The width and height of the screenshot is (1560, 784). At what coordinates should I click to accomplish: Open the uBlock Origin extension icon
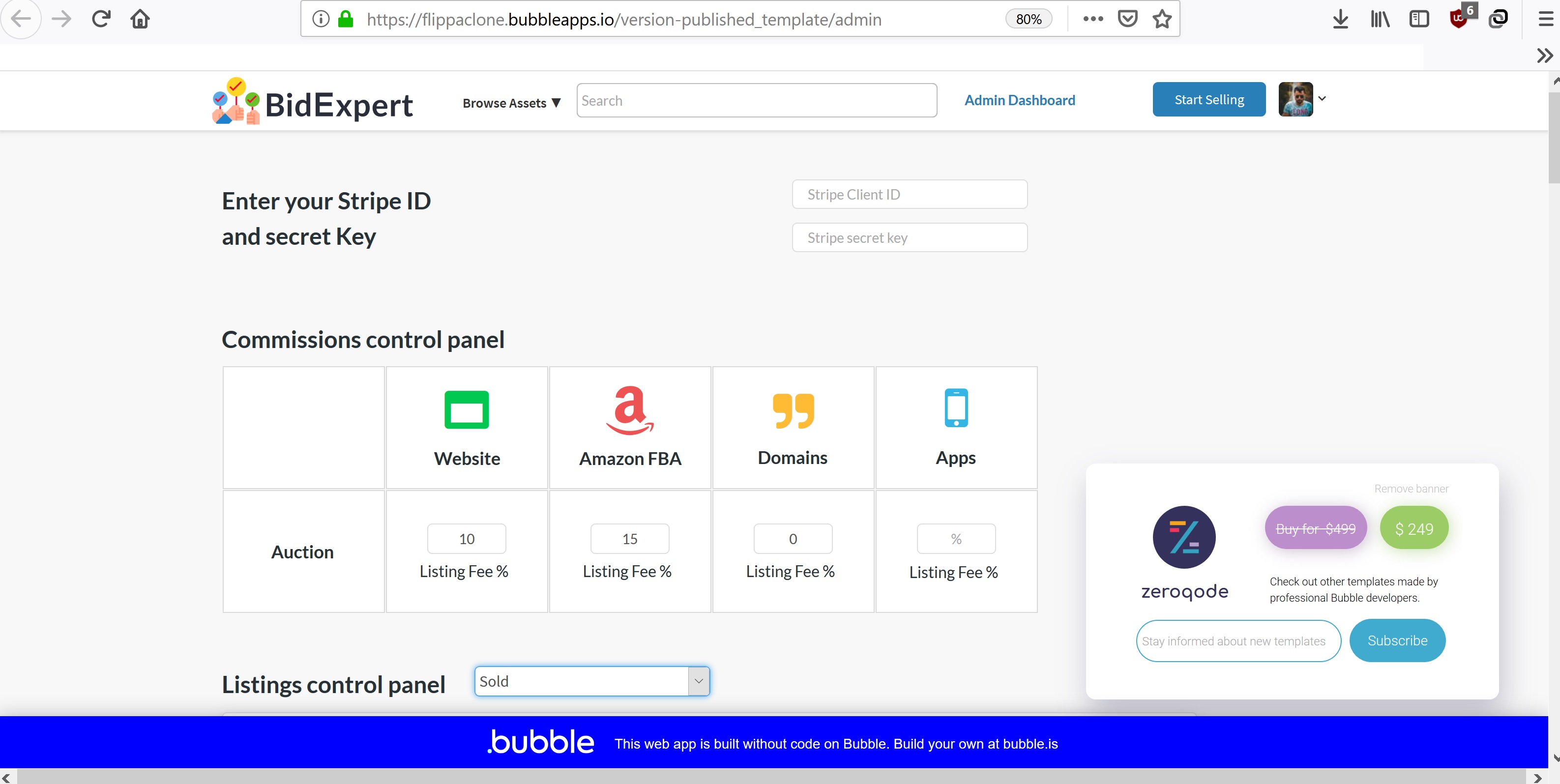1459,19
